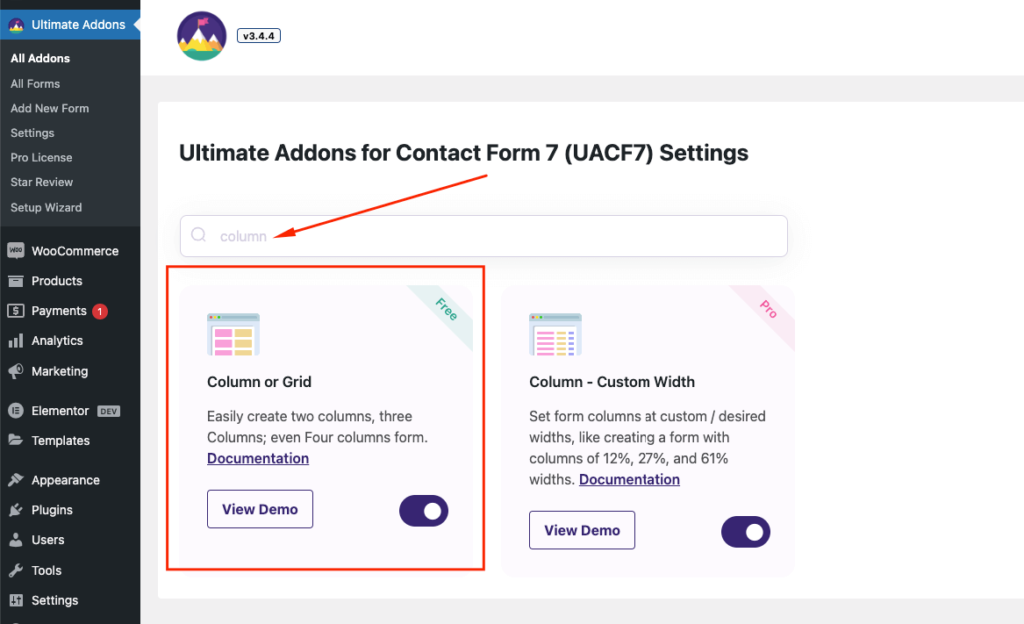Open the Documentation link for Column - Custom Width

[629, 479]
